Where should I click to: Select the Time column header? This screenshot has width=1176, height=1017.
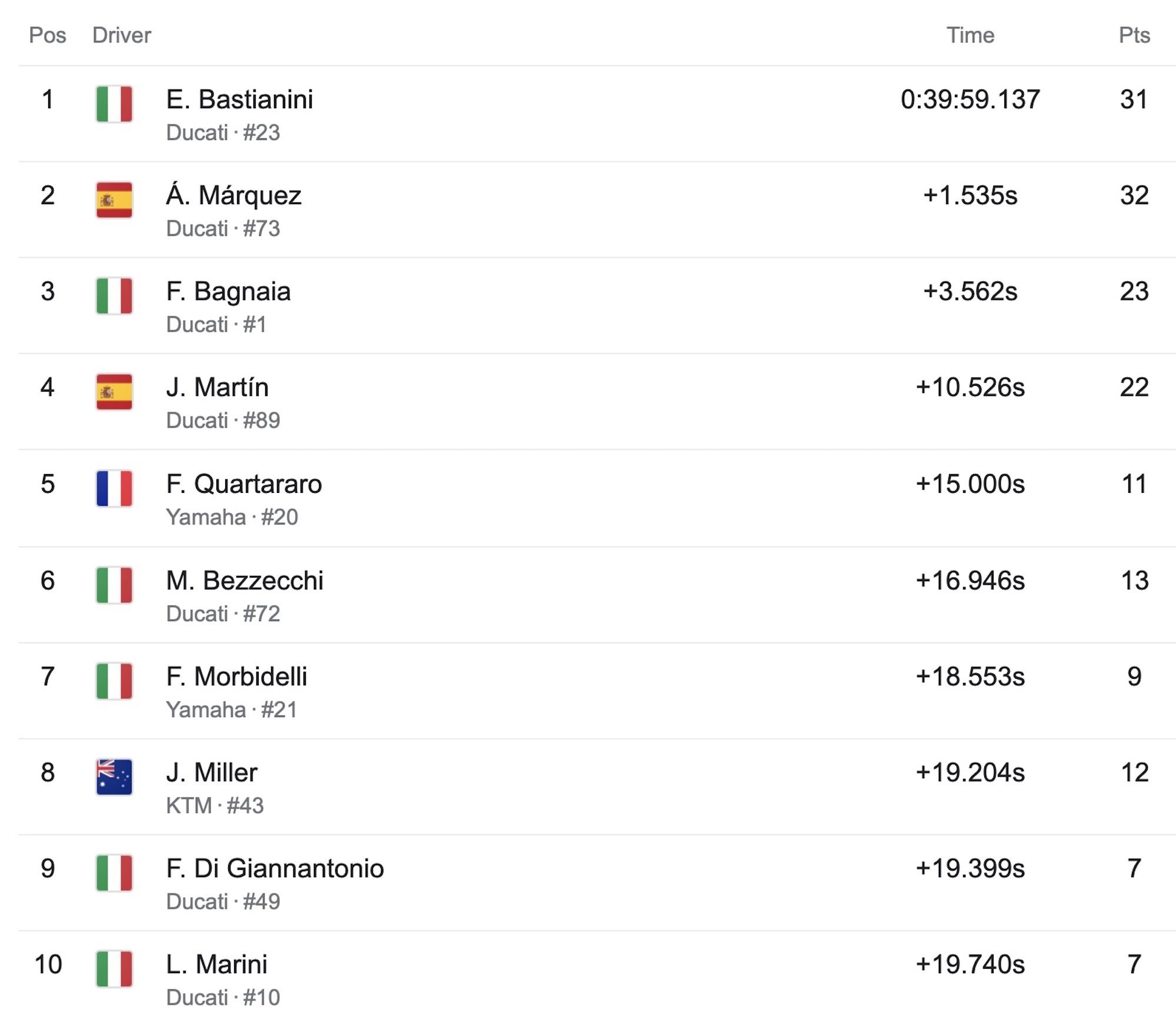click(970, 35)
